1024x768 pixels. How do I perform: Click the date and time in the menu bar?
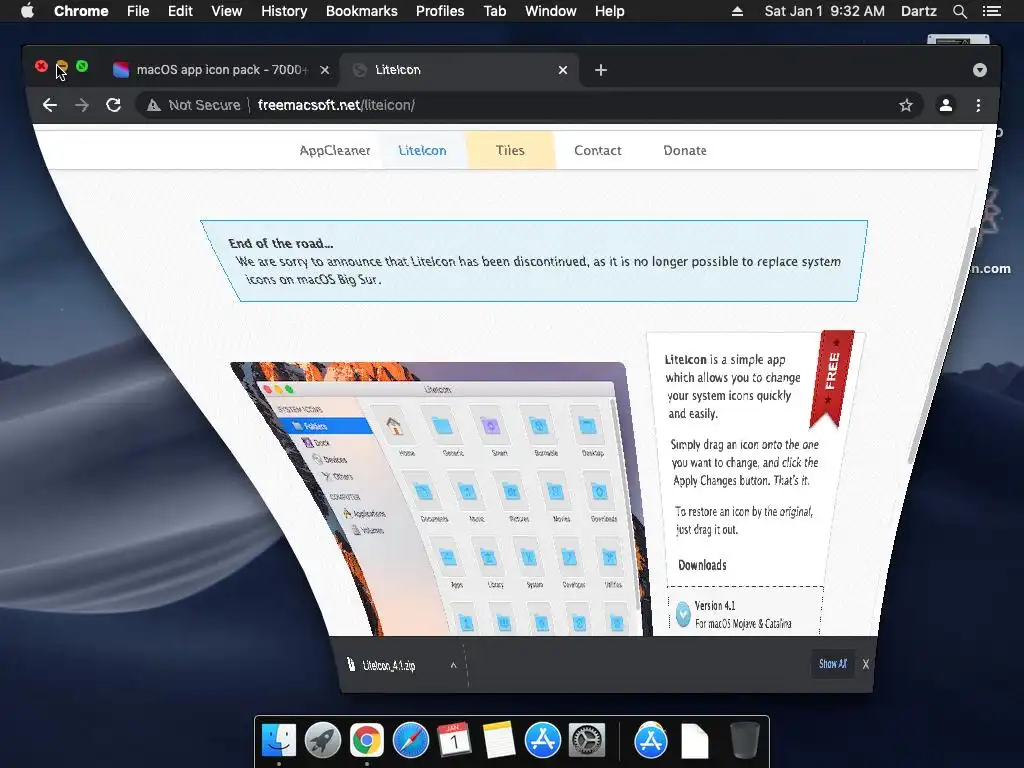coord(824,11)
